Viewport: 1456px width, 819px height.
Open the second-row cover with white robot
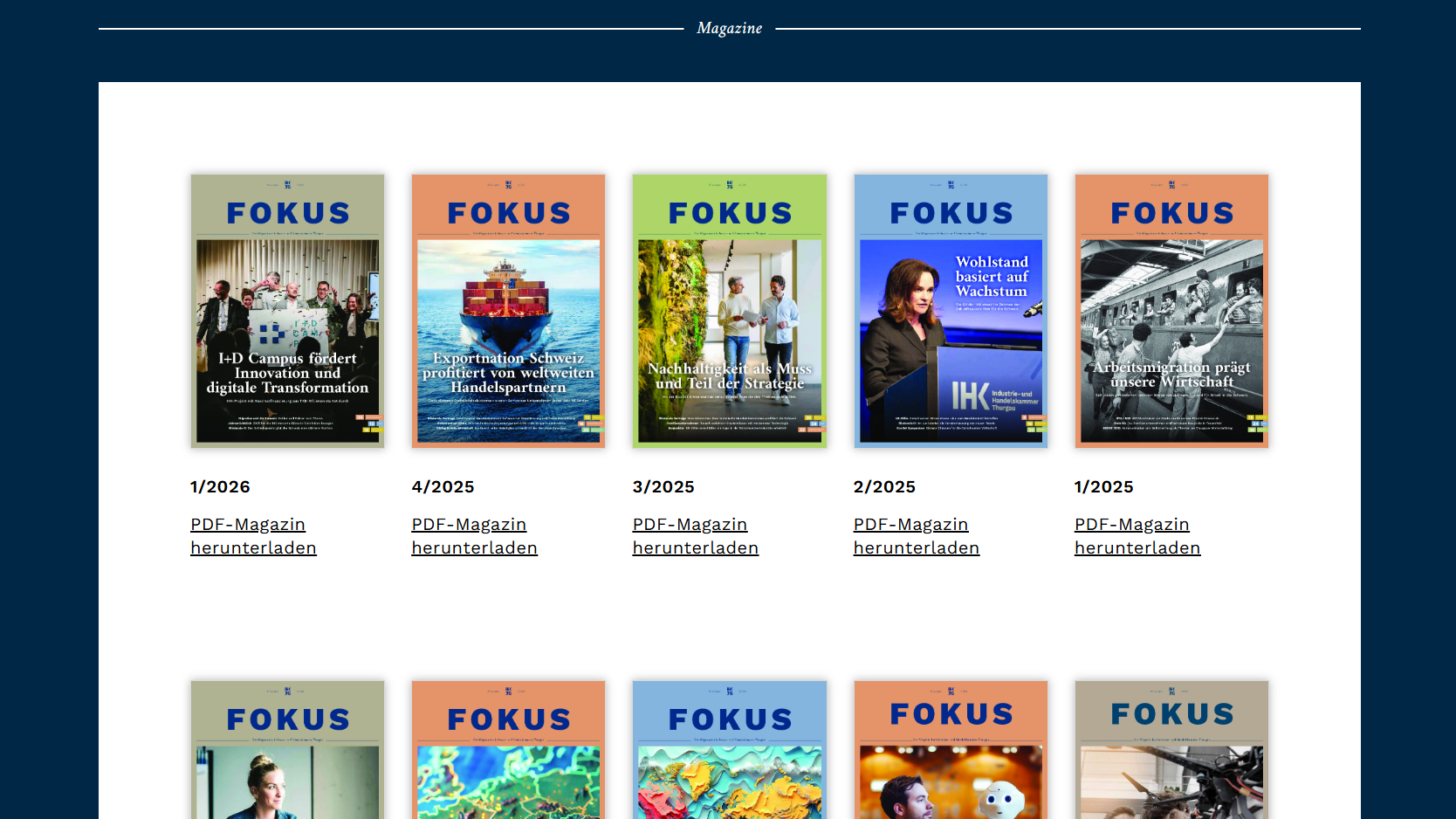tap(951, 750)
